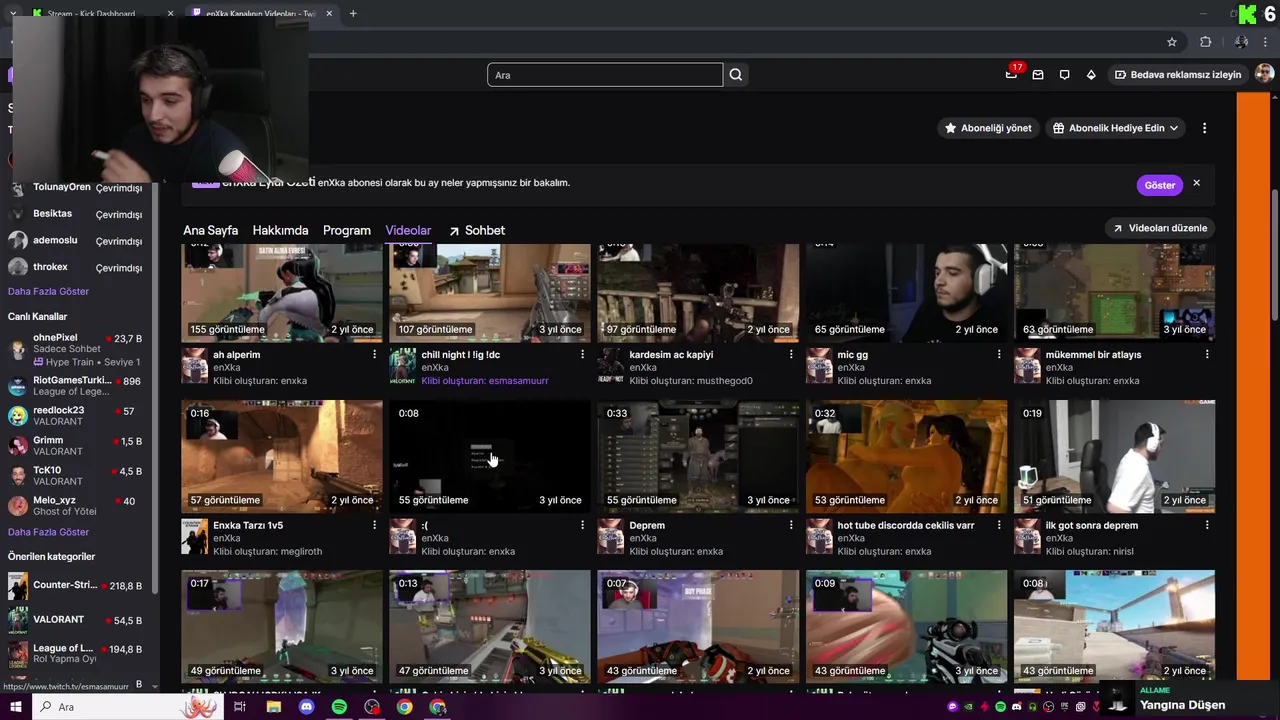Open options for 'mükemmel bir atlayış' clip

pyautogui.click(x=1207, y=354)
